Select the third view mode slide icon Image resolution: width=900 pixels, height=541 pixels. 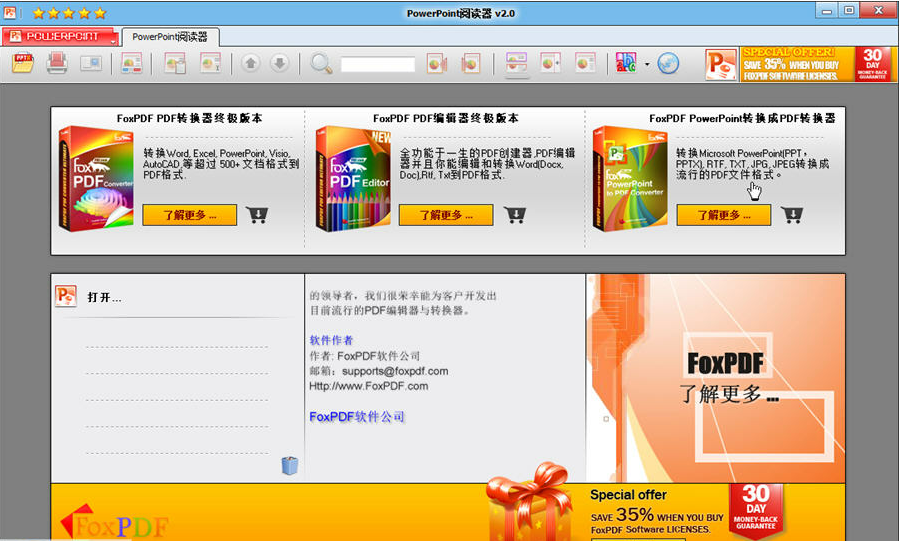tap(585, 63)
